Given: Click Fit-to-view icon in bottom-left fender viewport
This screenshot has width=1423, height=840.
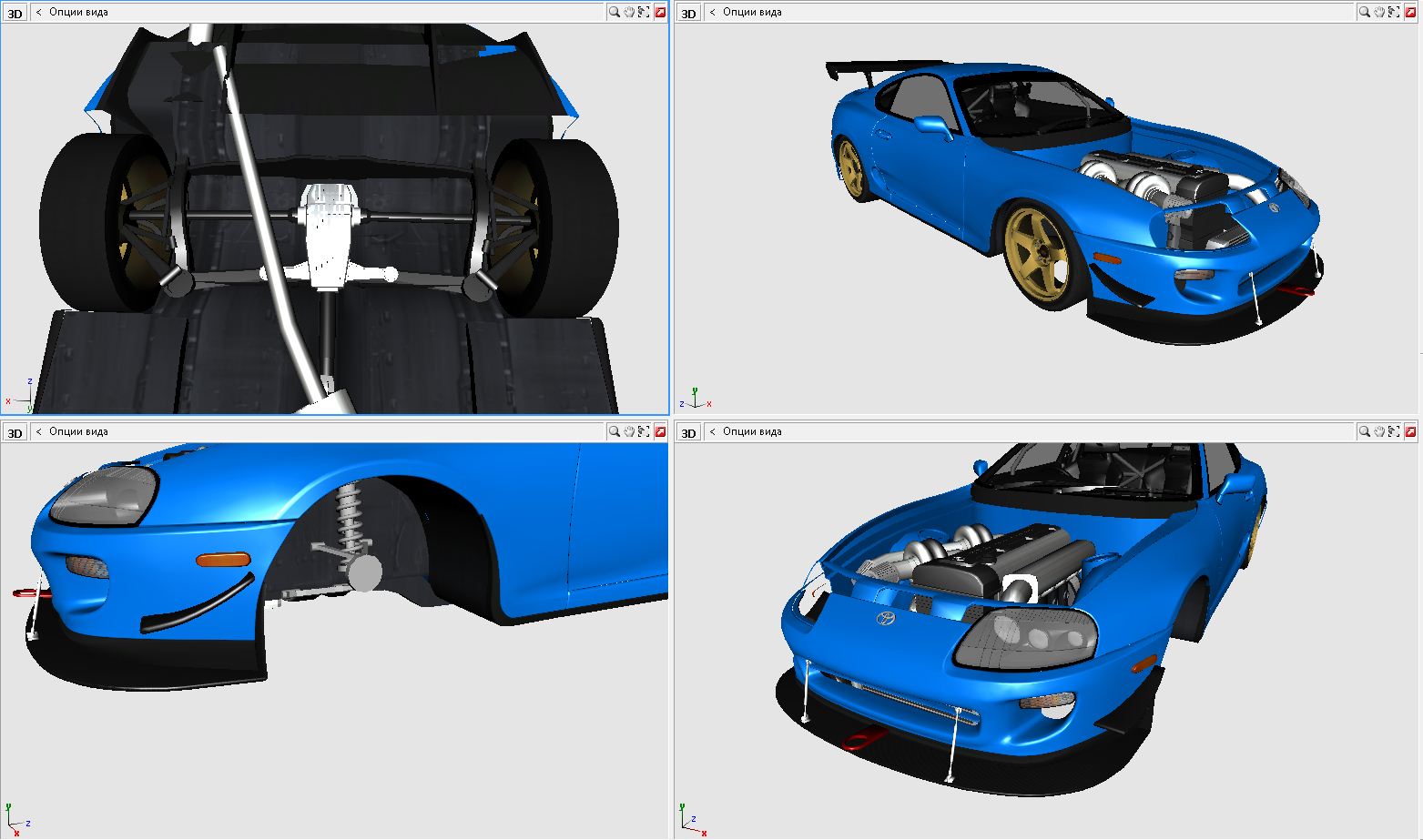Looking at the screenshot, I should pyautogui.click(x=644, y=431).
